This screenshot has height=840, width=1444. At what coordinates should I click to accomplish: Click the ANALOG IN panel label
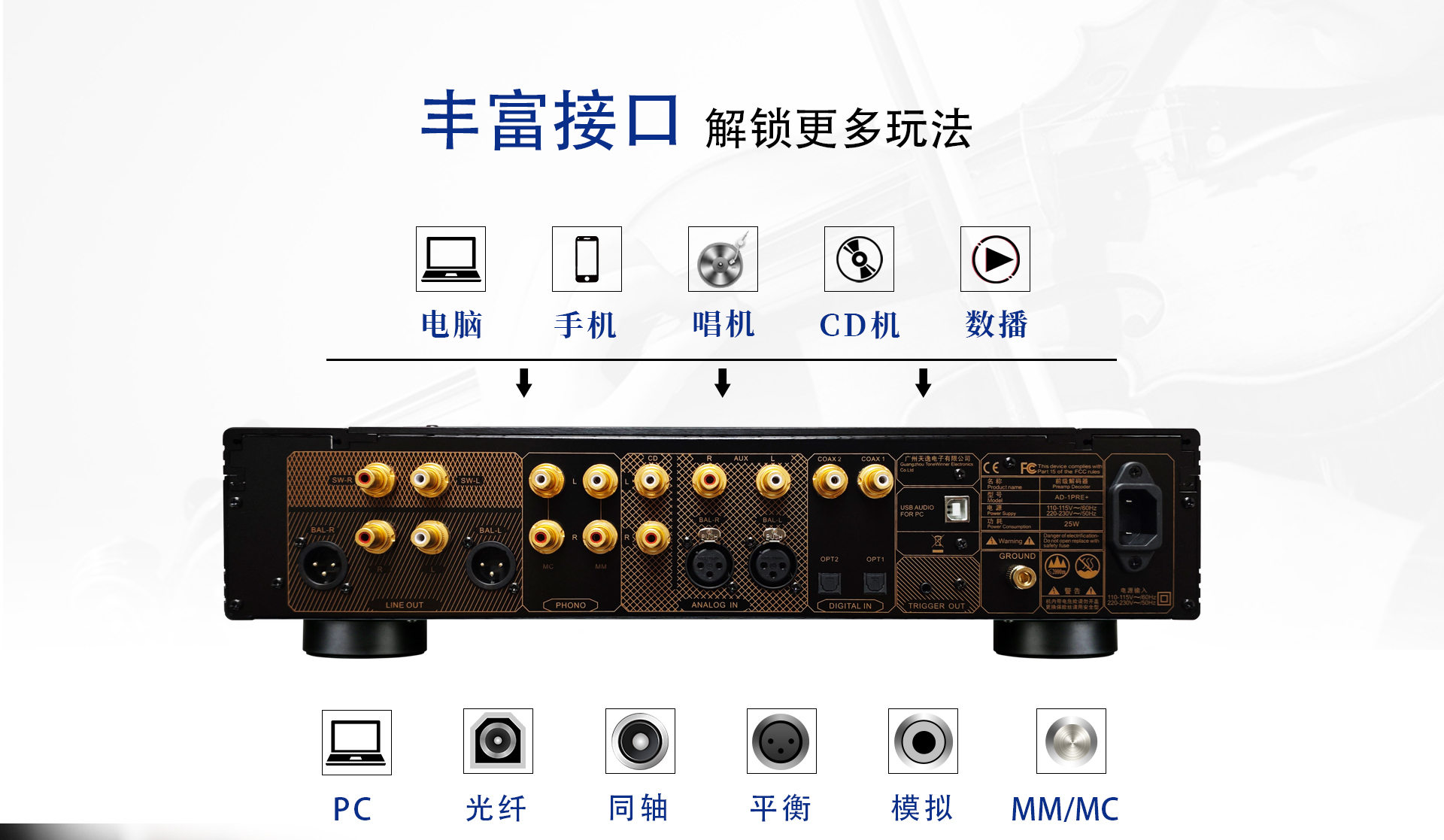point(714,605)
